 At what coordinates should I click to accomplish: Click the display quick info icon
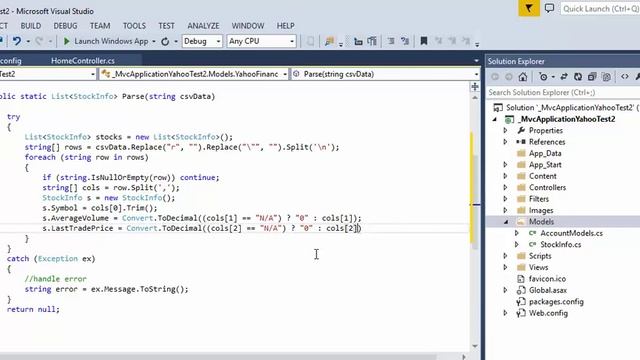[x=372, y=41]
